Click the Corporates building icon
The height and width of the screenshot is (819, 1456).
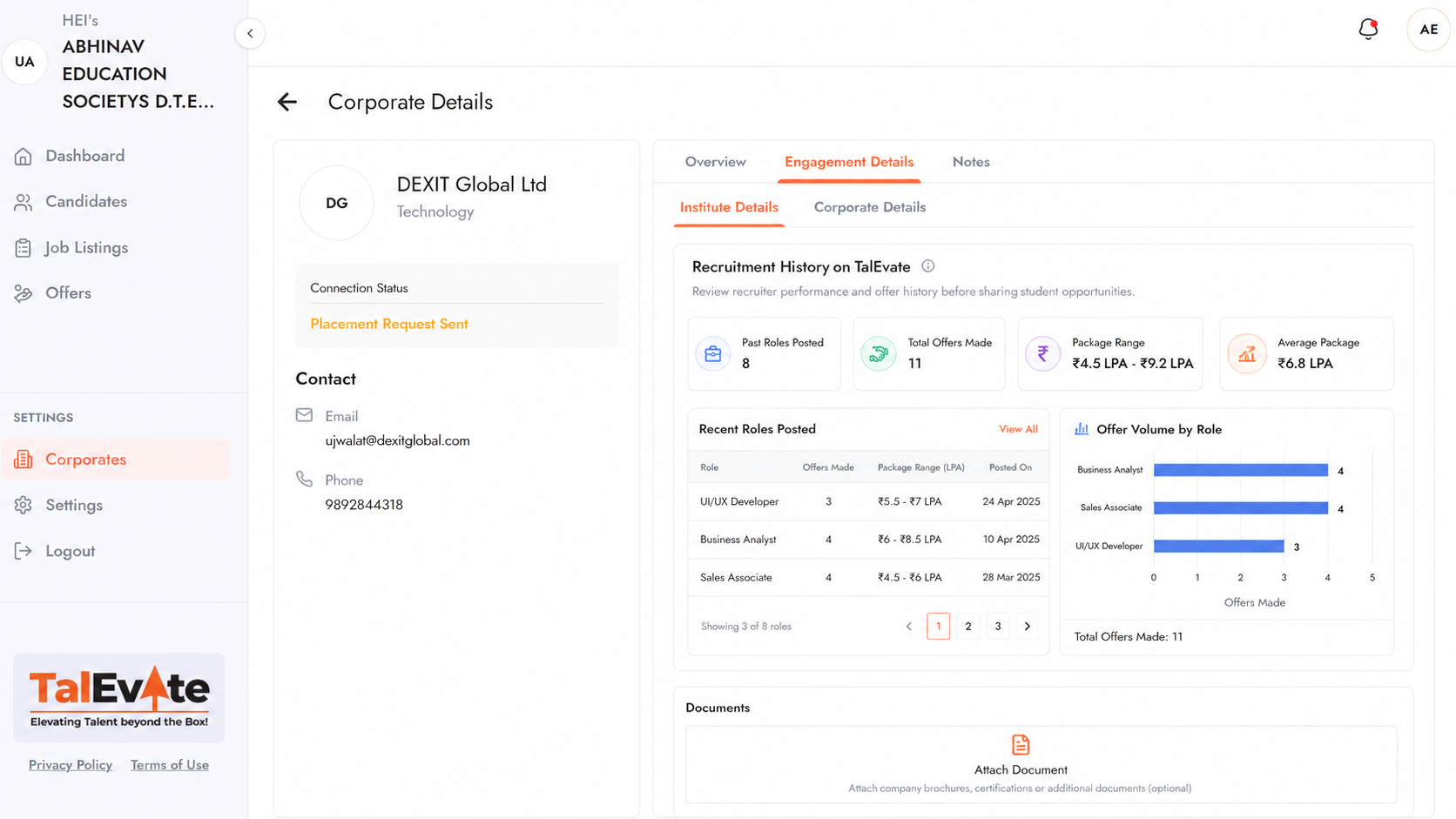(24, 460)
